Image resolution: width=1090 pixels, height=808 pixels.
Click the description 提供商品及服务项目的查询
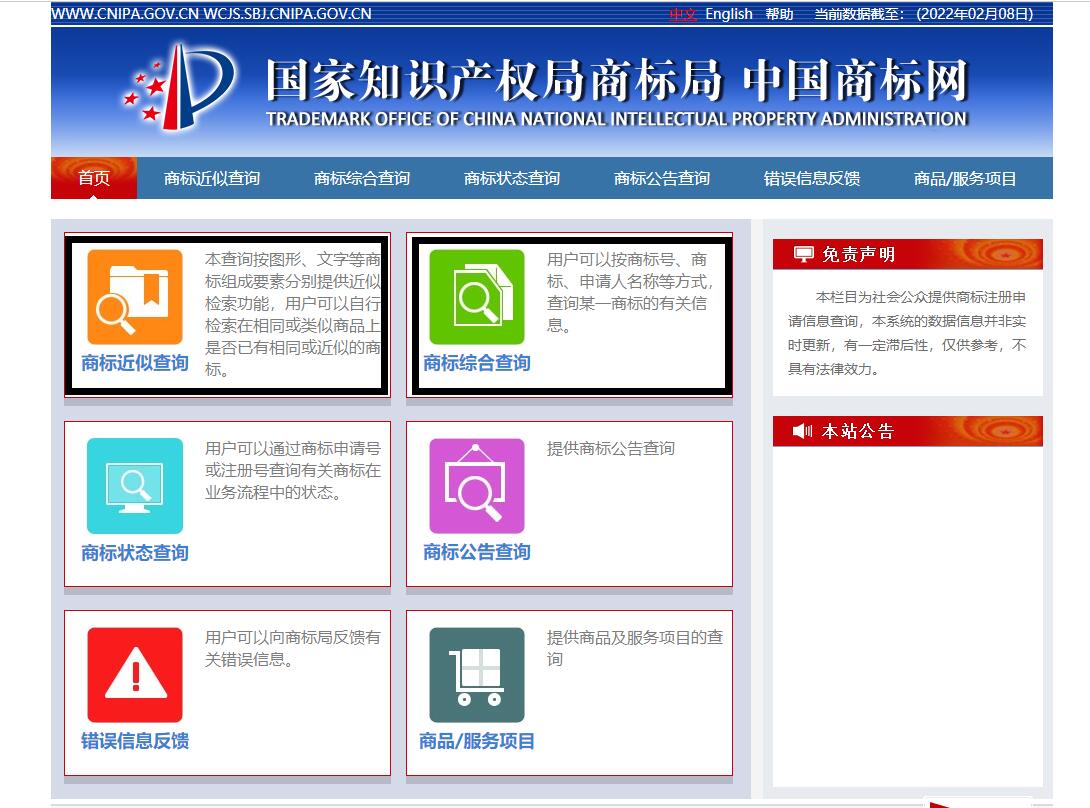(x=635, y=648)
